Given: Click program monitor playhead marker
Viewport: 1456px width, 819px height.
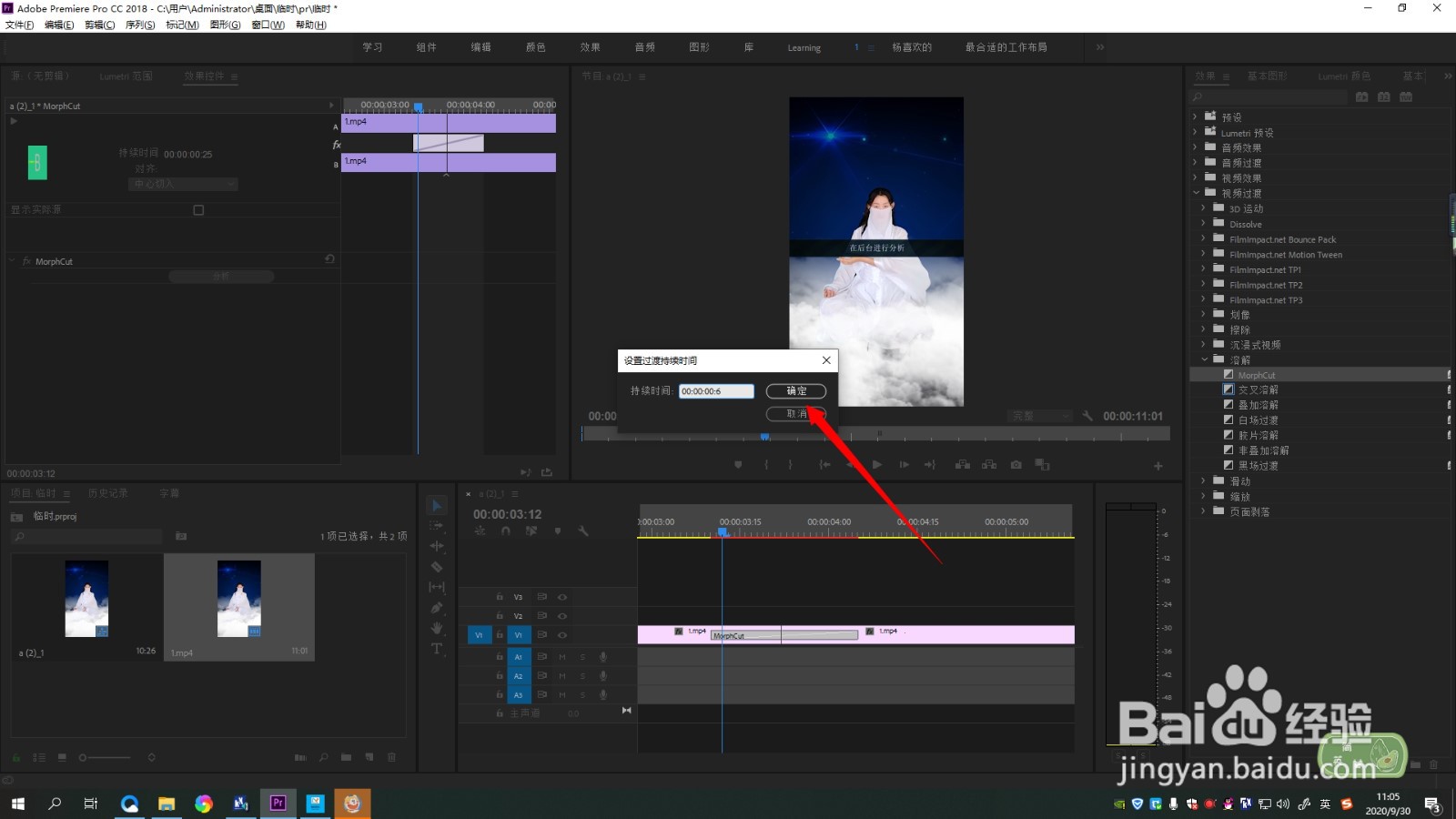Looking at the screenshot, I should coord(765,437).
